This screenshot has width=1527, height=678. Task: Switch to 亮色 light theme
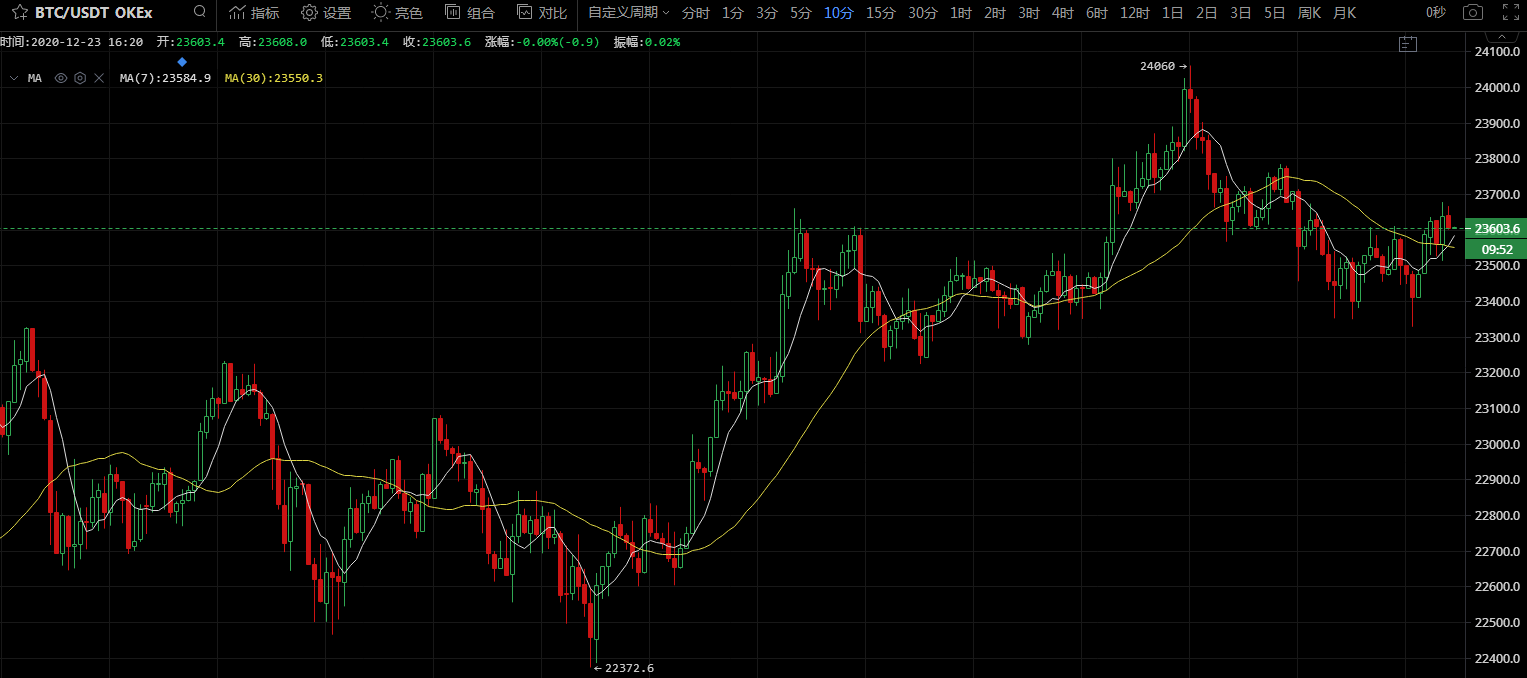(x=397, y=13)
